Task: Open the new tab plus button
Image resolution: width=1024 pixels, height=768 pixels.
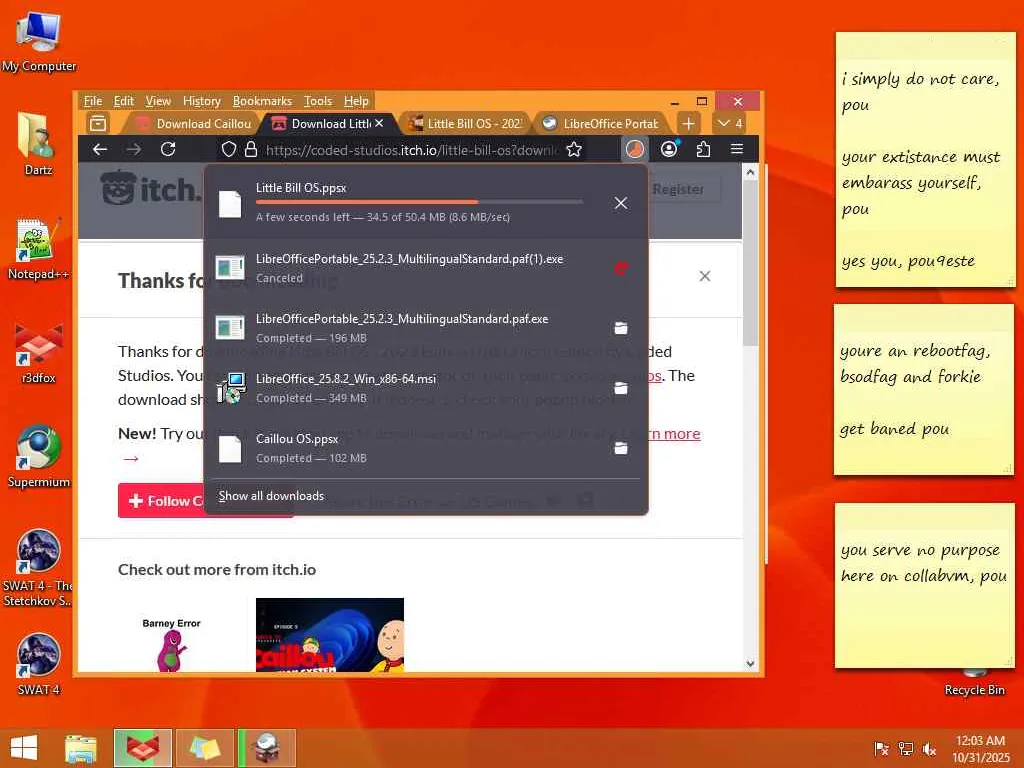Action: pyautogui.click(x=688, y=123)
